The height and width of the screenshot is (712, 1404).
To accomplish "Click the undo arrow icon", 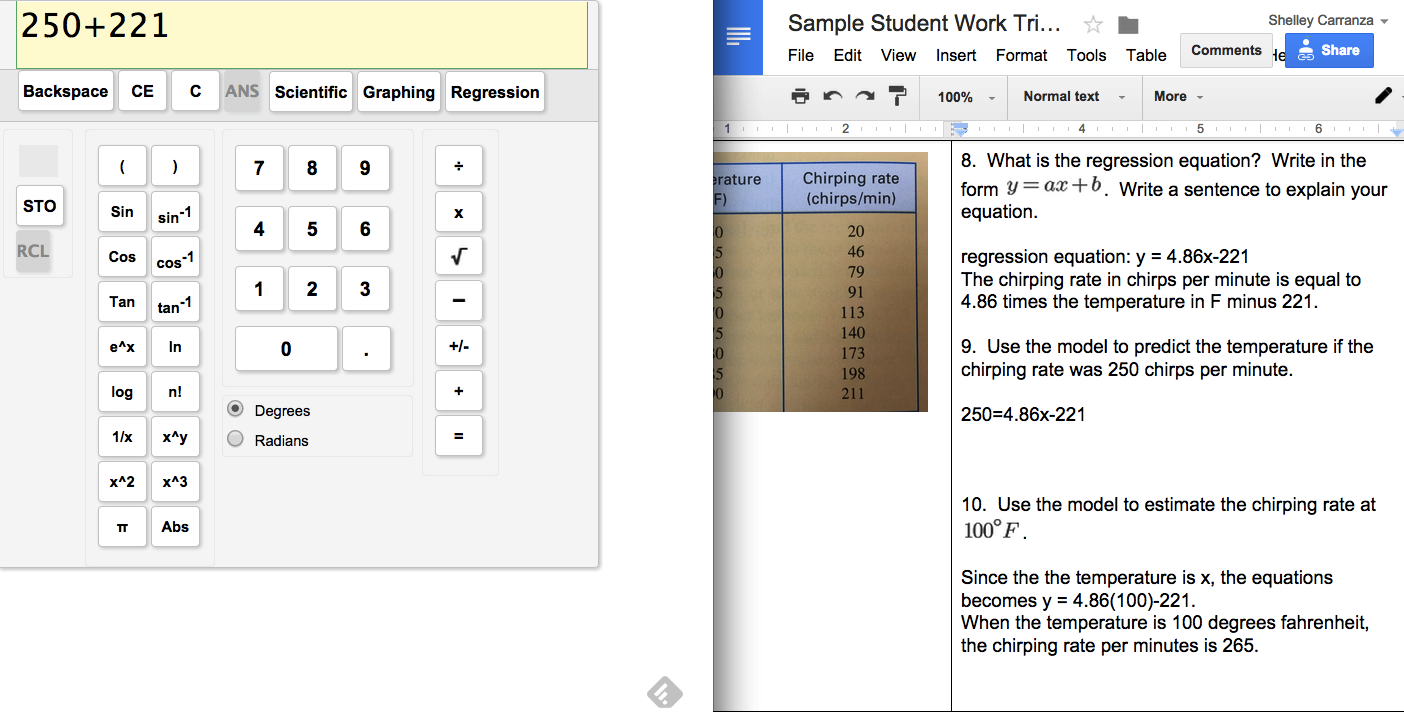I will [x=832, y=96].
